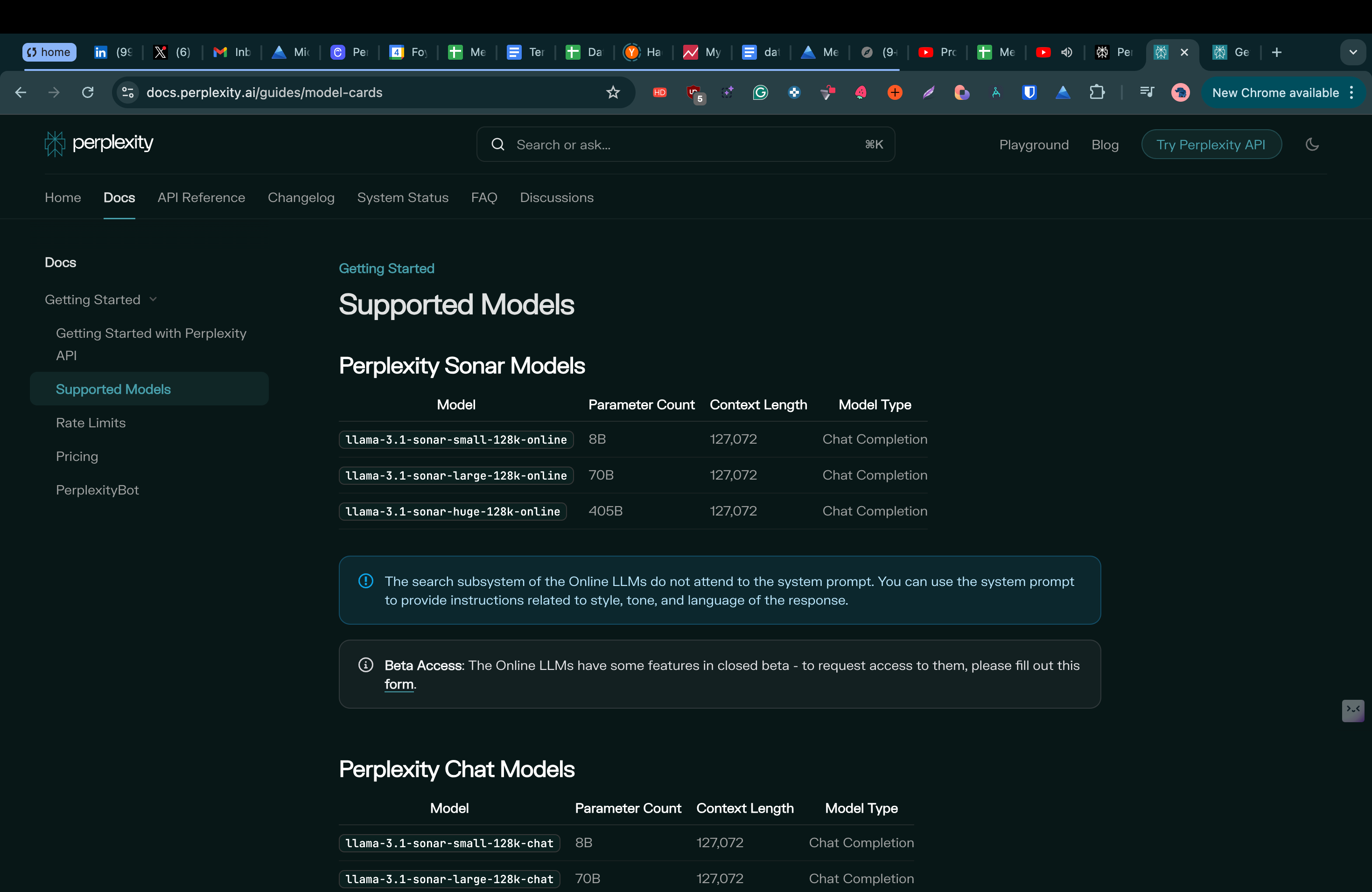Bookmark this page with the star icon

point(613,92)
